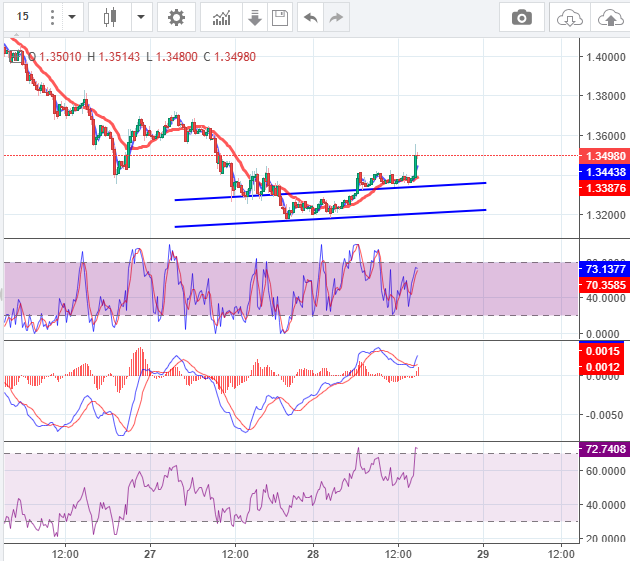Click the MACD 0.0015 value label
Viewport: 630px width, 561px height.
(x=601, y=351)
